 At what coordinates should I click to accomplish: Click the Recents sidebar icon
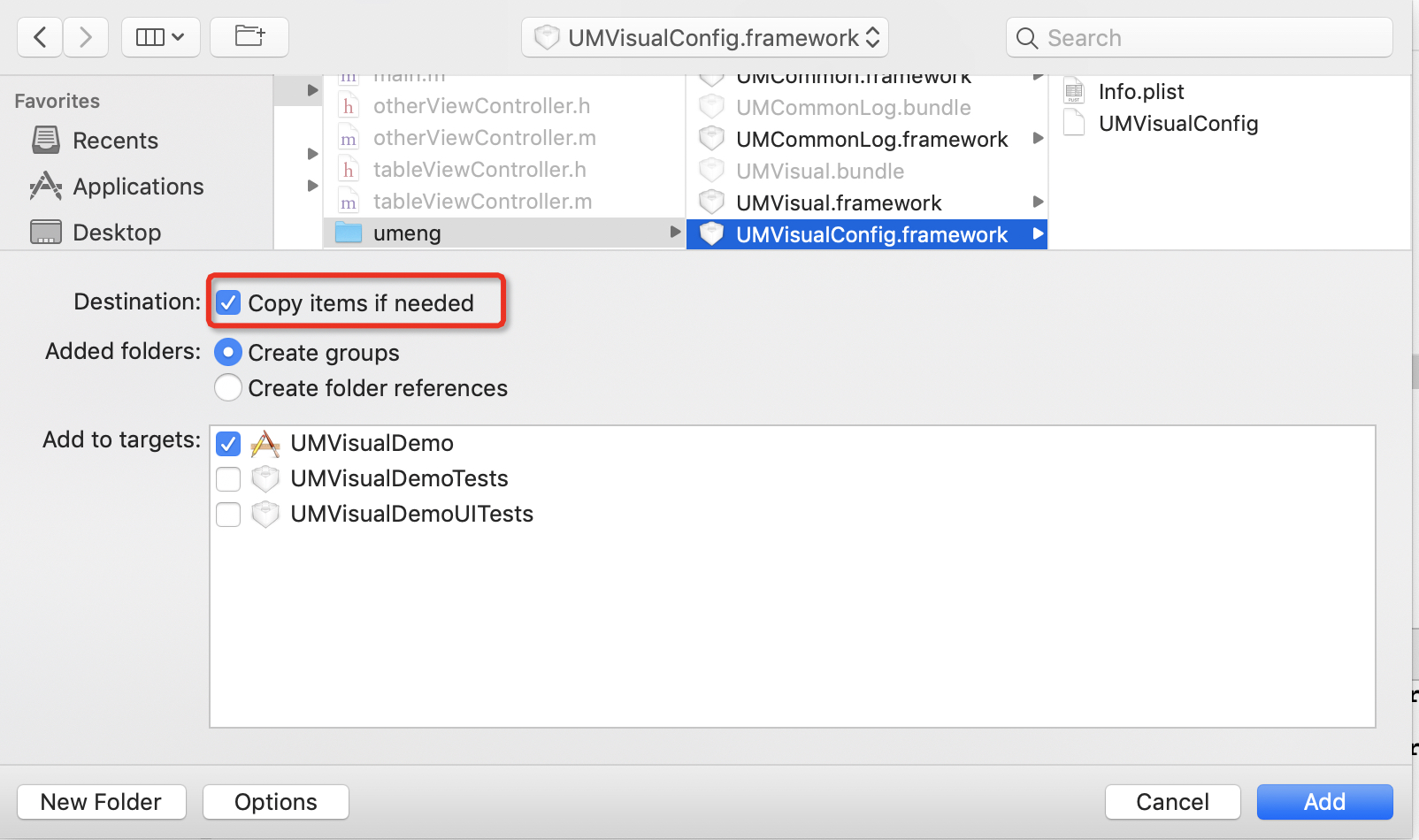point(46,141)
